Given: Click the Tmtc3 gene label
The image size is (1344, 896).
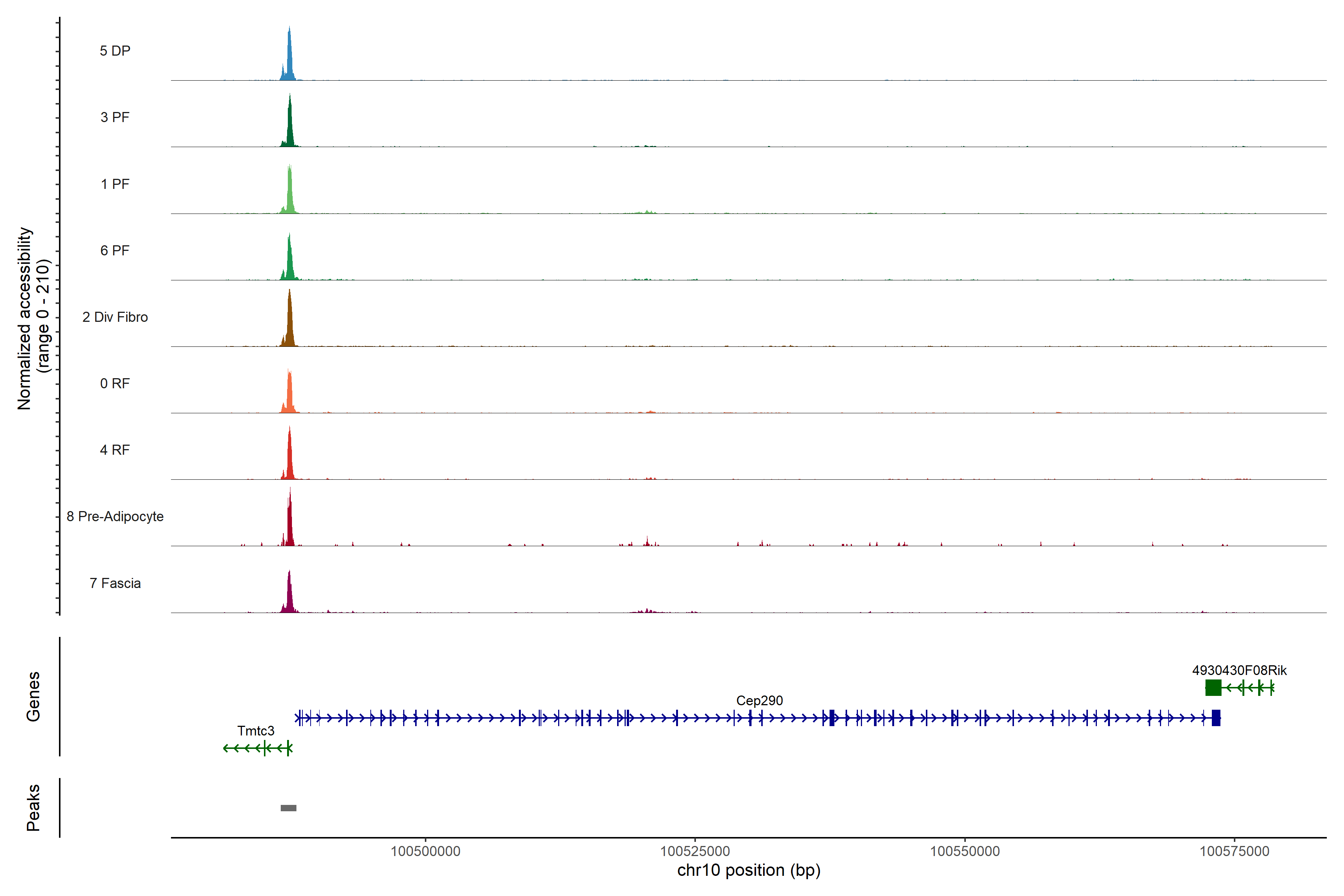Looking at the screenshot, I should (x=255, y=730).
